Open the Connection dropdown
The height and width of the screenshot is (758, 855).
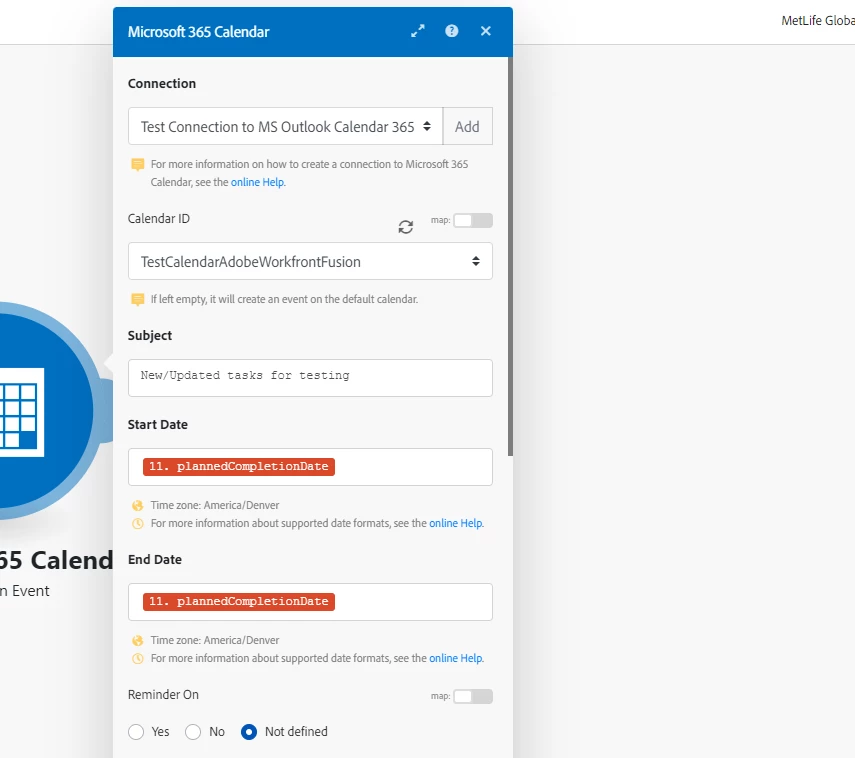click(x=285, y=127)
